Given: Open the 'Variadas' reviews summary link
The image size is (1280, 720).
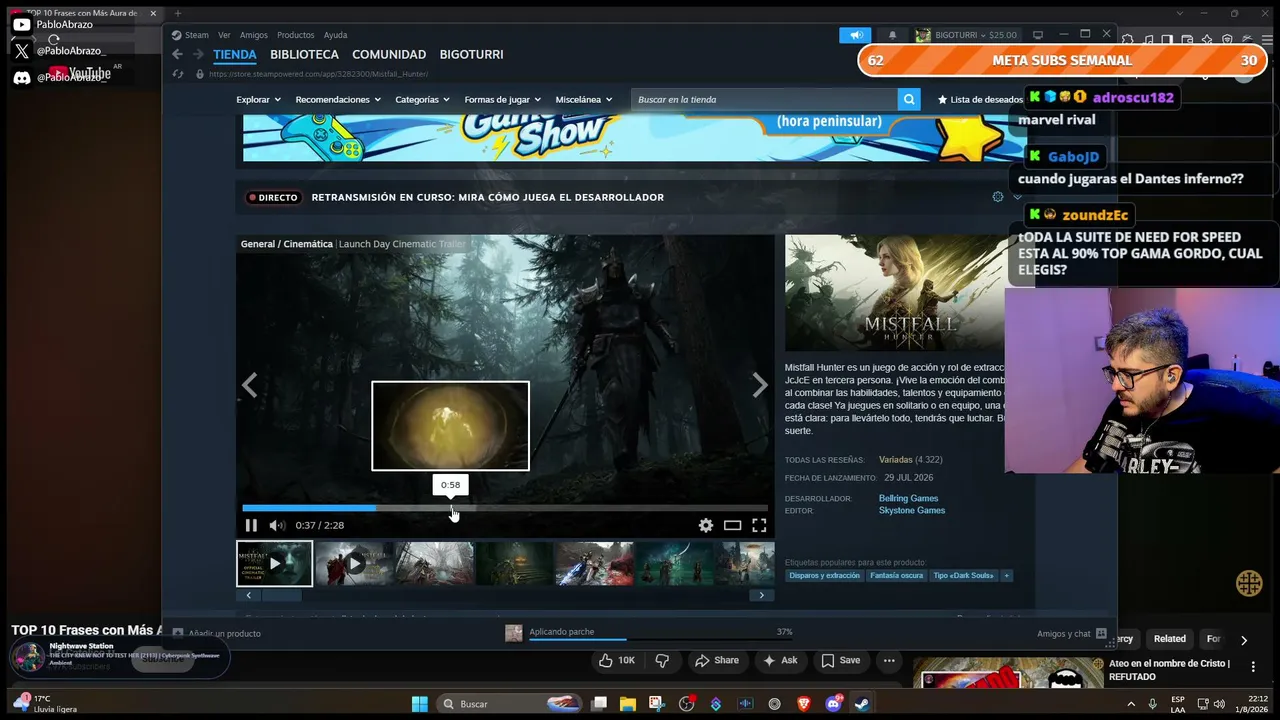Looking at the screenshot, I should pyautogui.click(x=896, y=460).
